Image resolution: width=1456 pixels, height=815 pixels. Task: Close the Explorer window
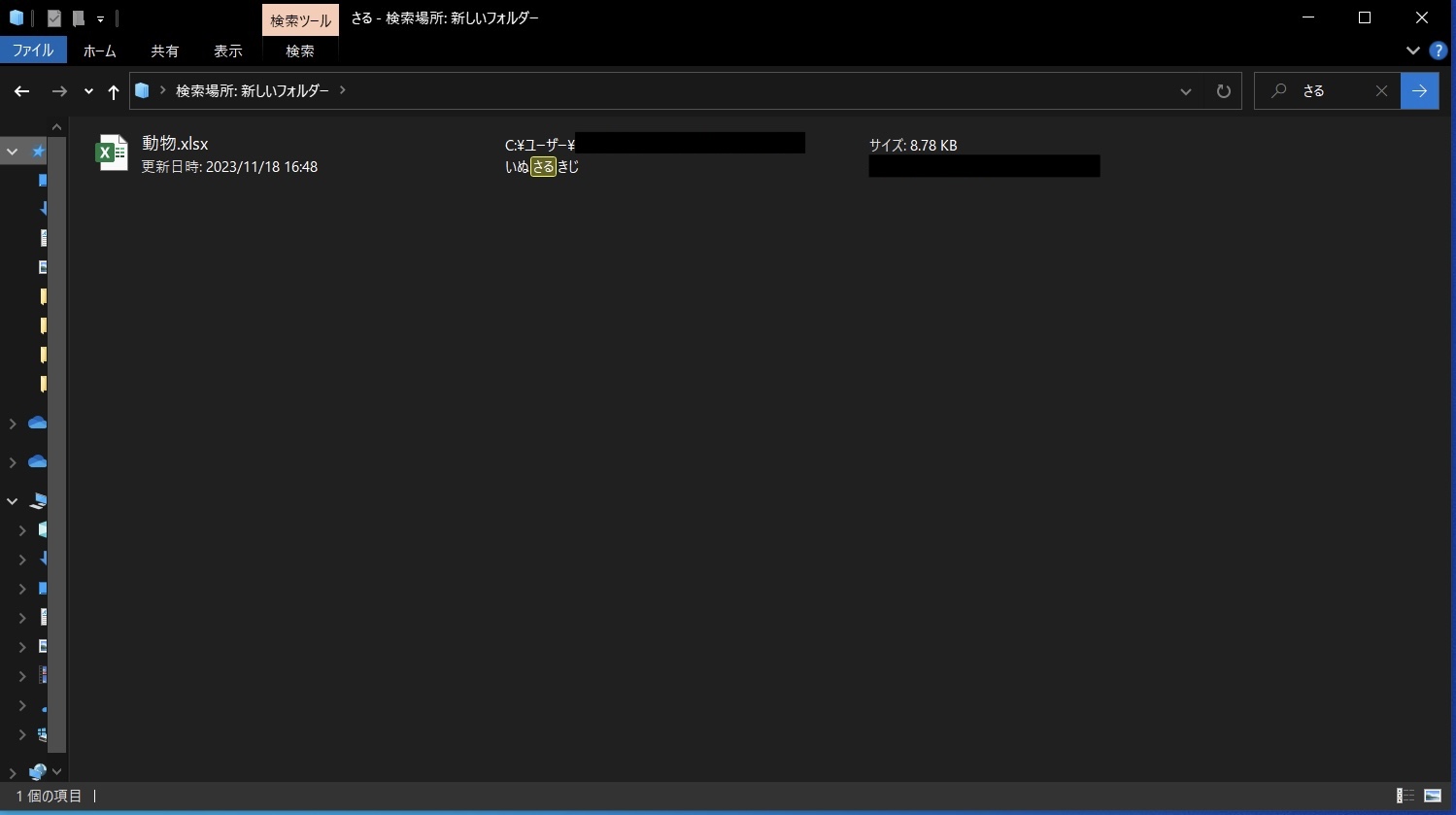point(1421,17)
